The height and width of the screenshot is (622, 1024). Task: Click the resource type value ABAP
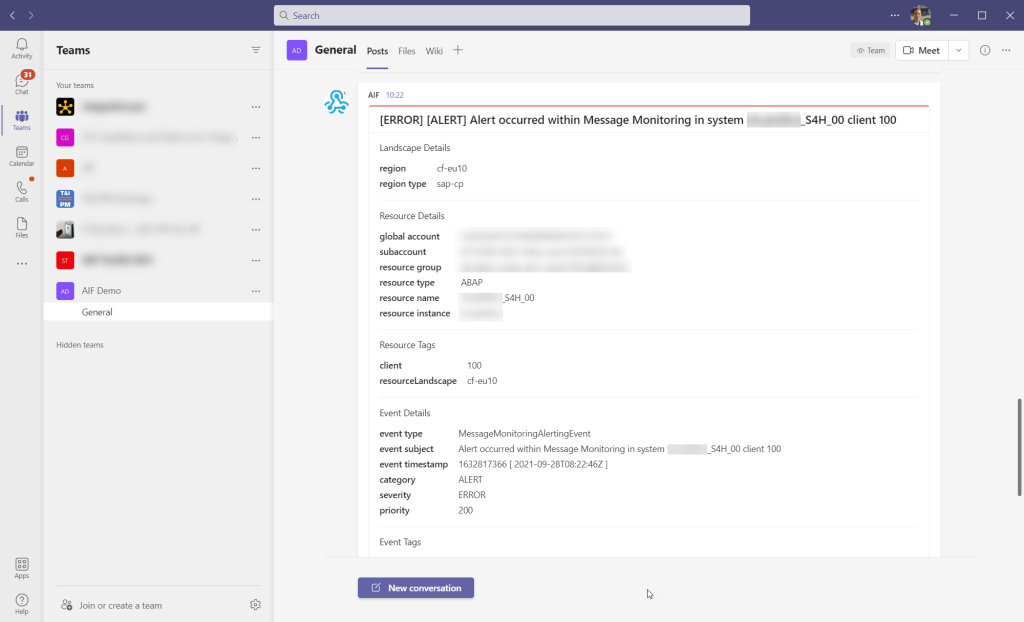472,282
